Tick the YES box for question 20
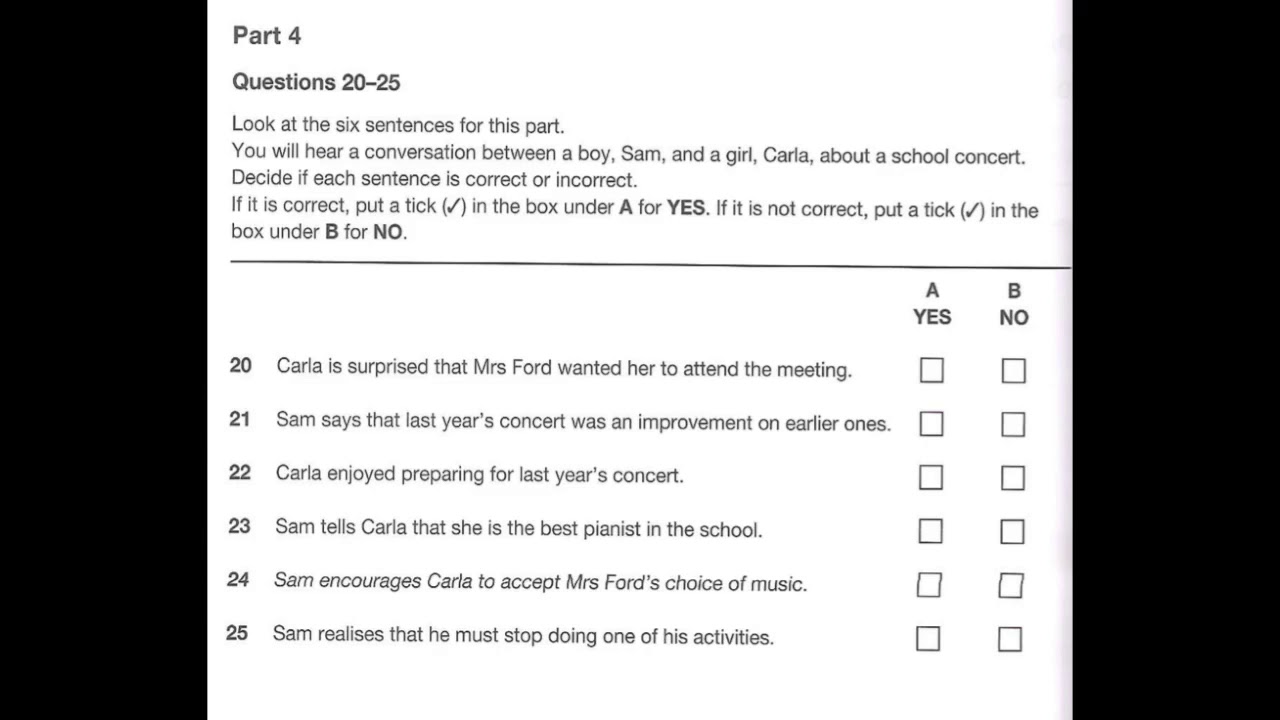Image resolution: width=1280 pixels, height=720 pixels. point(931,371)
